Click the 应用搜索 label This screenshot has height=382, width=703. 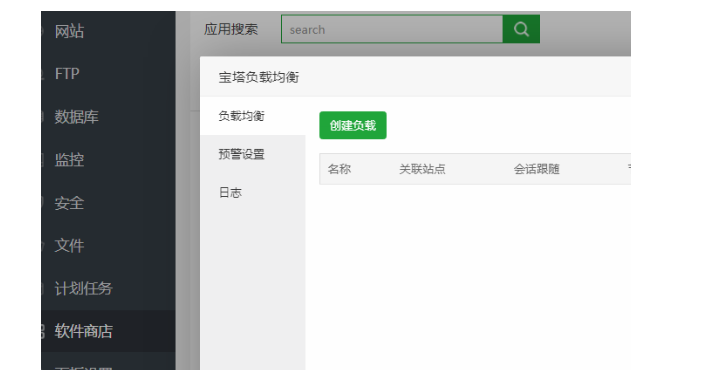point(231,30)
